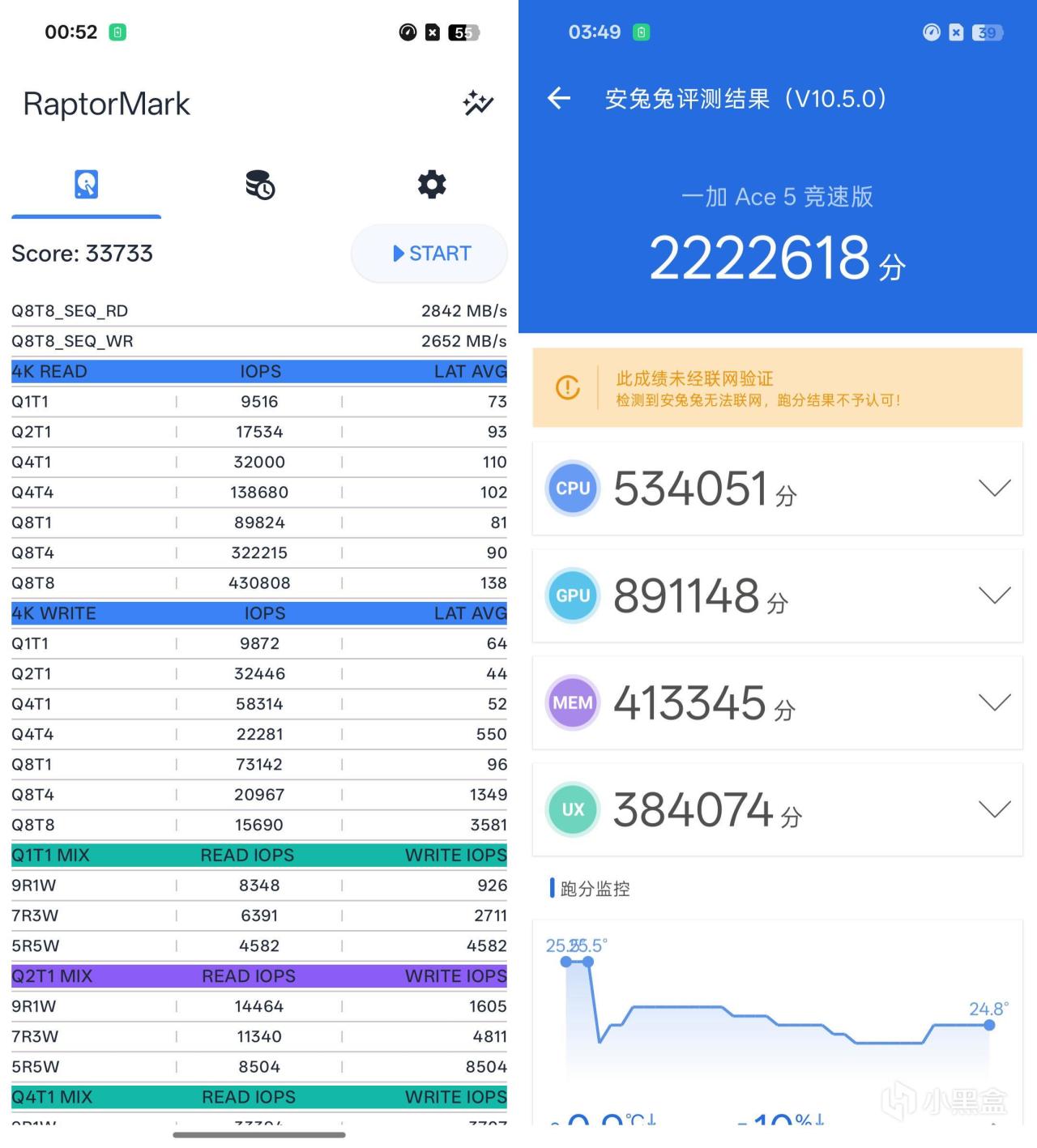This screenshot has height=1148, width=1037.
Task: Tap the 430808 IOPS value
Action: [x=259, y=583]
